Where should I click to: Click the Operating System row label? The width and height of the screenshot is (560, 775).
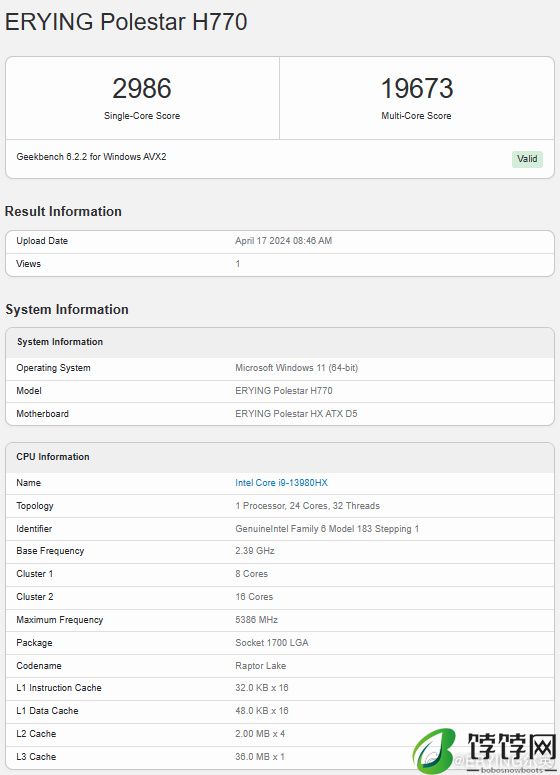click(53, 368)
